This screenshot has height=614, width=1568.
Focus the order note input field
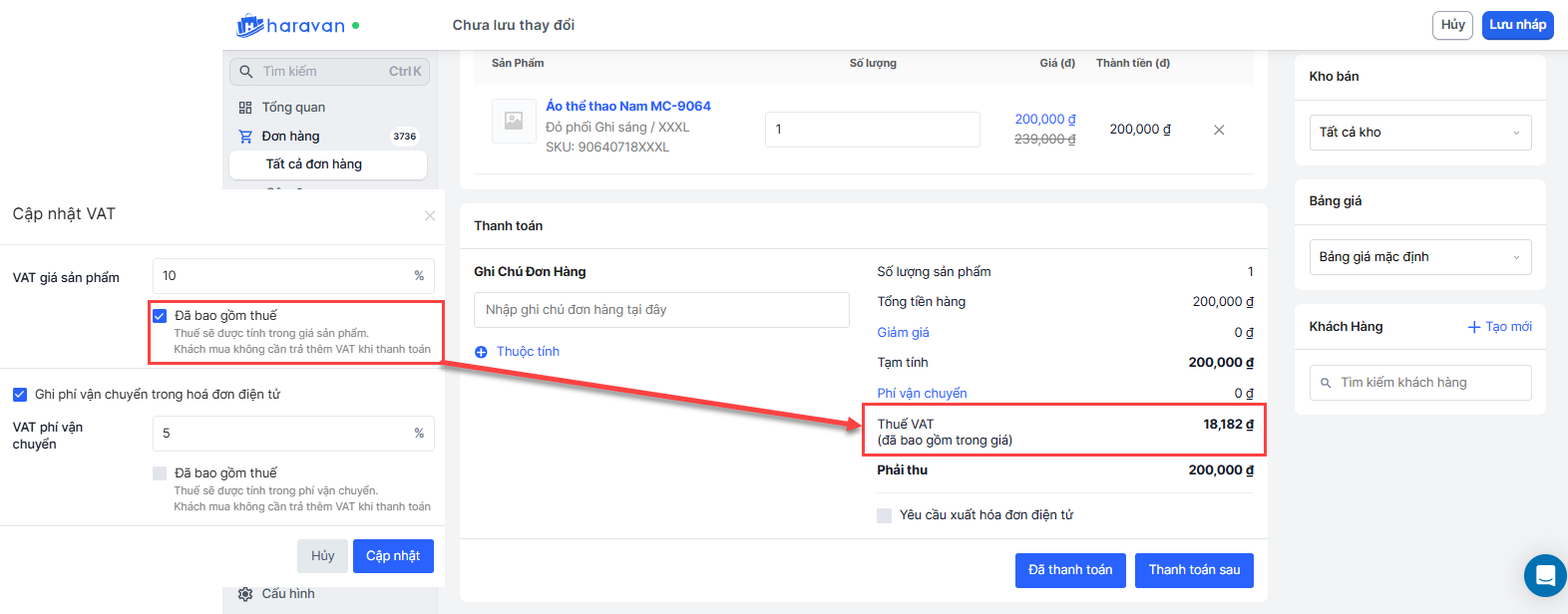tap(661, 310)
